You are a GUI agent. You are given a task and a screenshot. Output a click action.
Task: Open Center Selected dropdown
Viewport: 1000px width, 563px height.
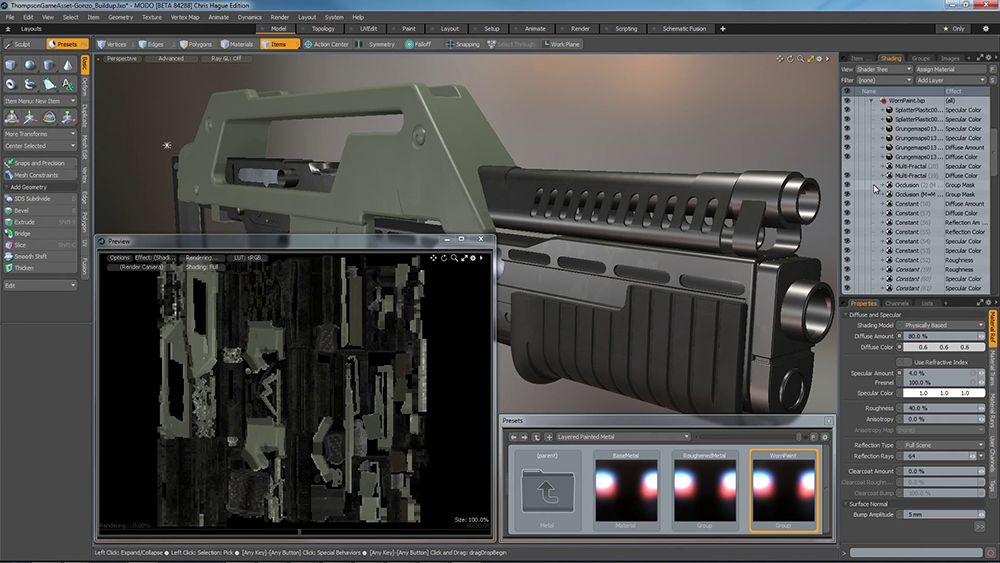click(40, 146)
